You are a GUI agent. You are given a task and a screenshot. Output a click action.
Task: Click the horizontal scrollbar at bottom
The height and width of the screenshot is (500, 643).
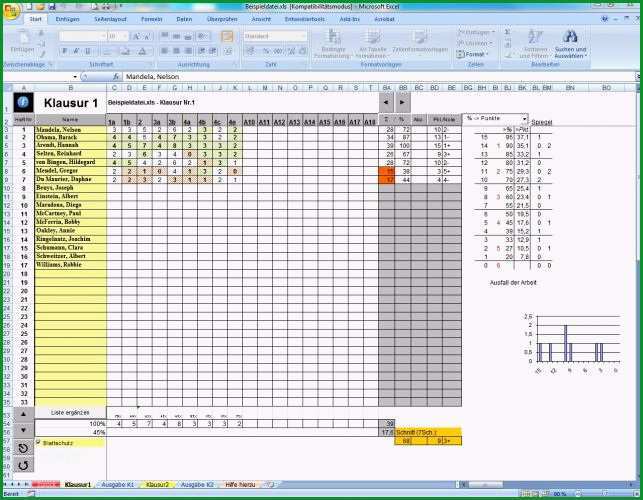[545, 485]
